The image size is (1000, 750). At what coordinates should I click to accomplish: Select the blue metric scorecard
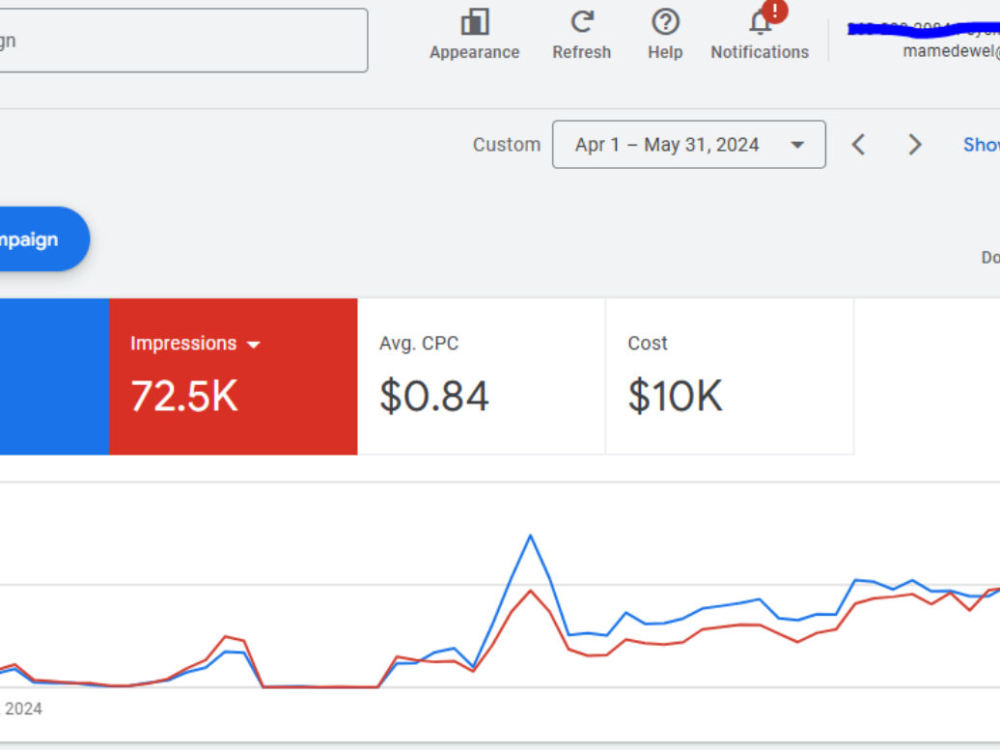(x=54, y=376)
